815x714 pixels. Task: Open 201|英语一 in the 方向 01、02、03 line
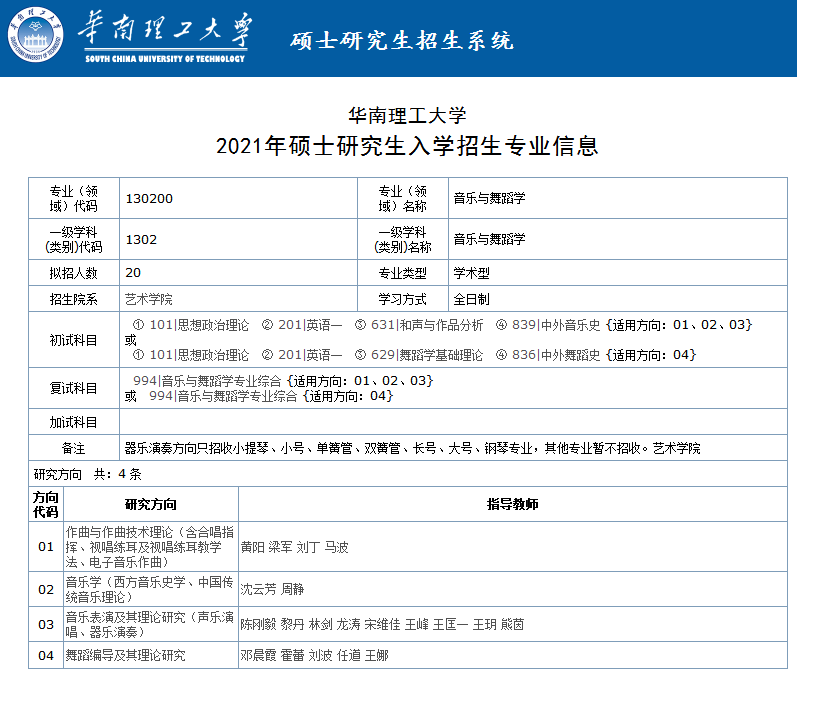coord(310,325)
